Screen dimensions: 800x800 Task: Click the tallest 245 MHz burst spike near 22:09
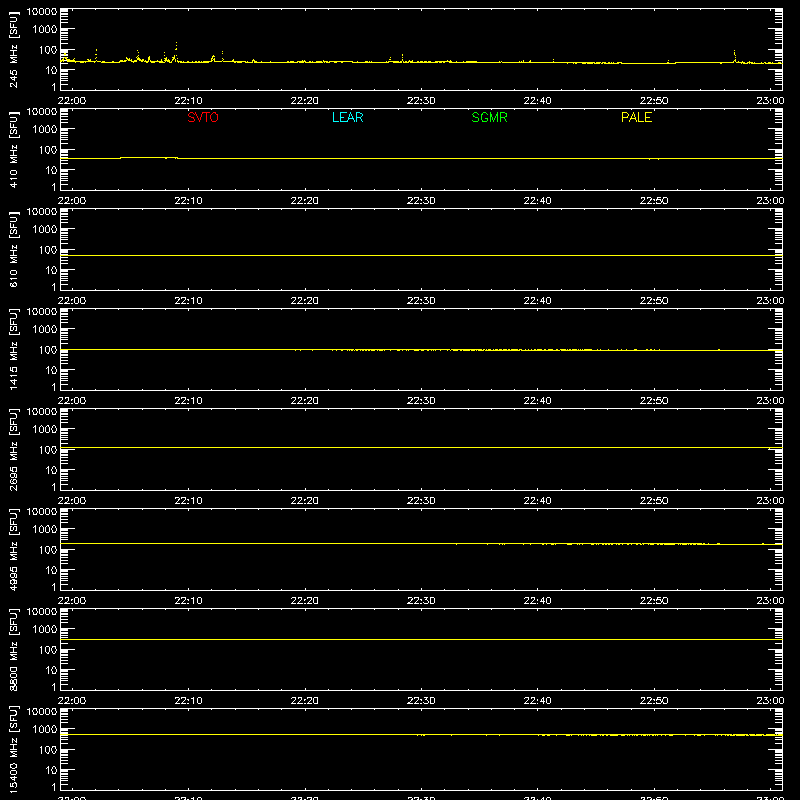(x=176, y=51)
